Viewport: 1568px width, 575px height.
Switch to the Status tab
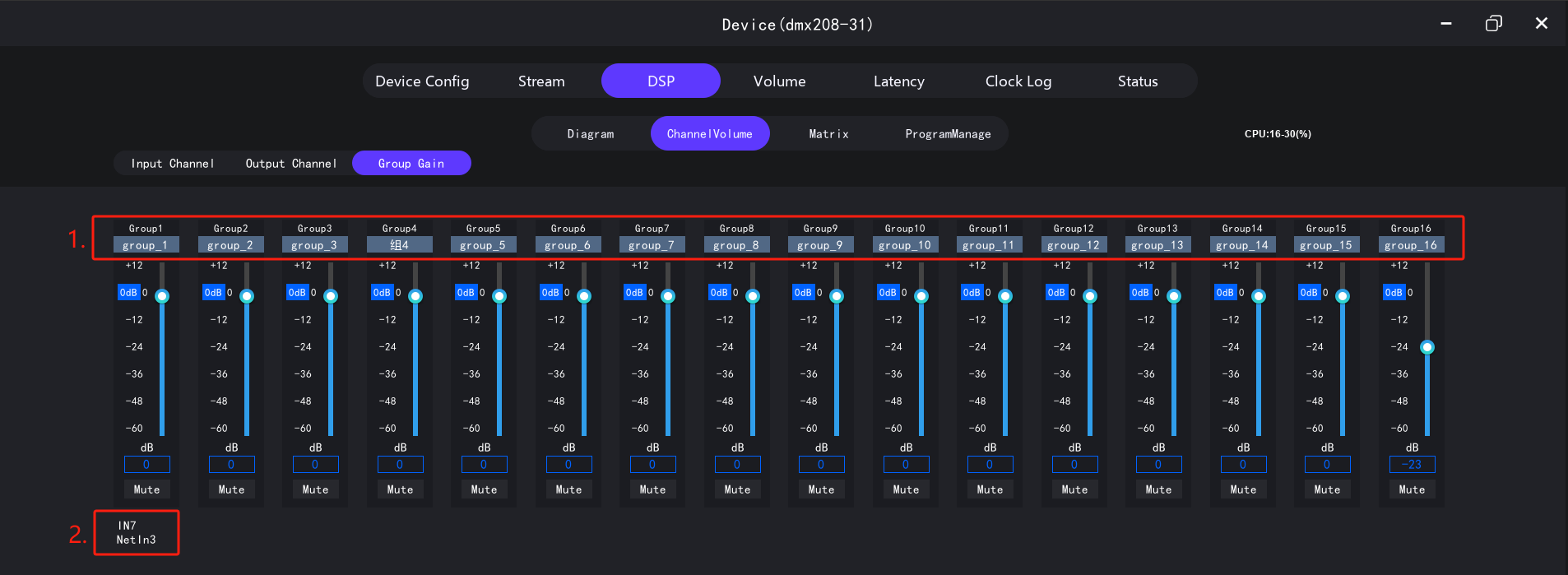coord(1138,81)
